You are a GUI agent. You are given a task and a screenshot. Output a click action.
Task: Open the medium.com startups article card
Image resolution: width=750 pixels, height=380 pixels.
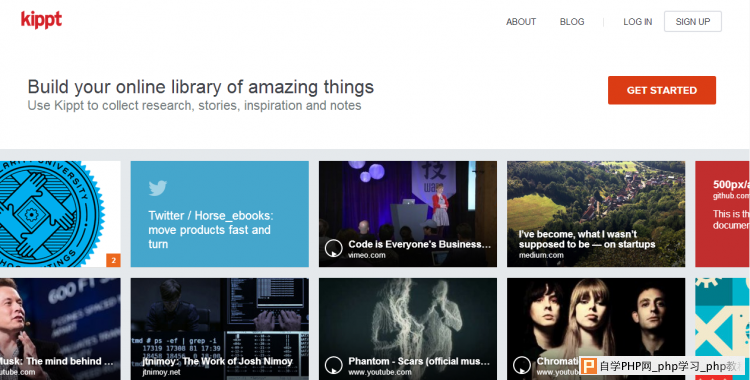[x=596, y=214]
